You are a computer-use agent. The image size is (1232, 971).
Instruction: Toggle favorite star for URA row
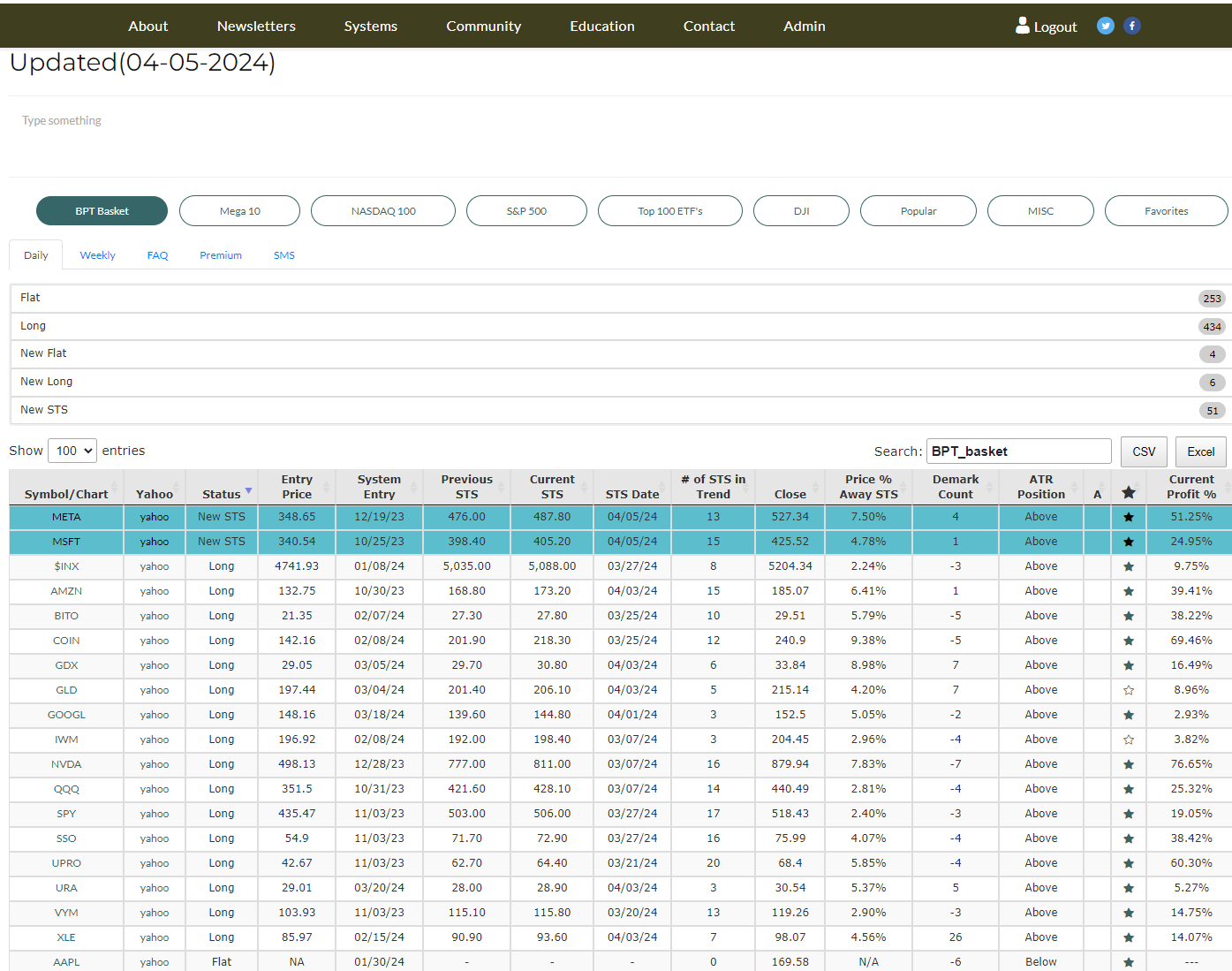click(x=1128, y=888)
